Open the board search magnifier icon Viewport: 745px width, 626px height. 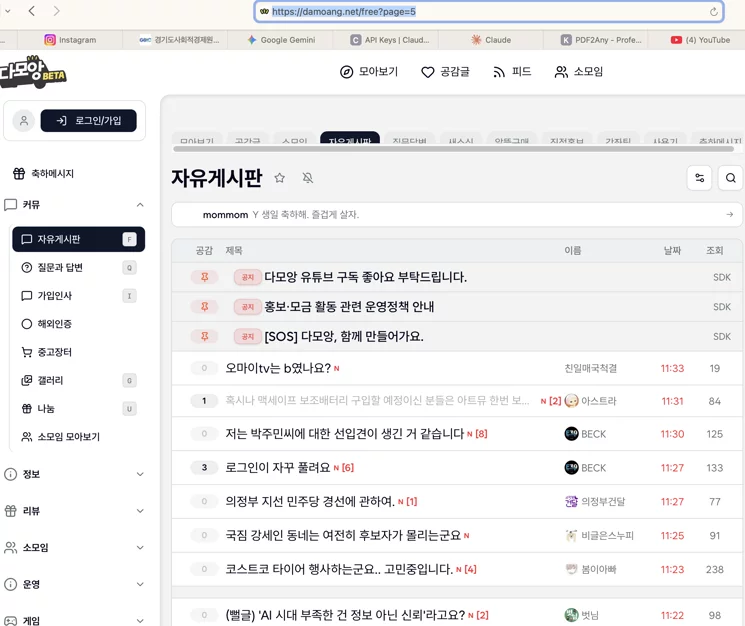pyautogui.click(x=730, y=178)
